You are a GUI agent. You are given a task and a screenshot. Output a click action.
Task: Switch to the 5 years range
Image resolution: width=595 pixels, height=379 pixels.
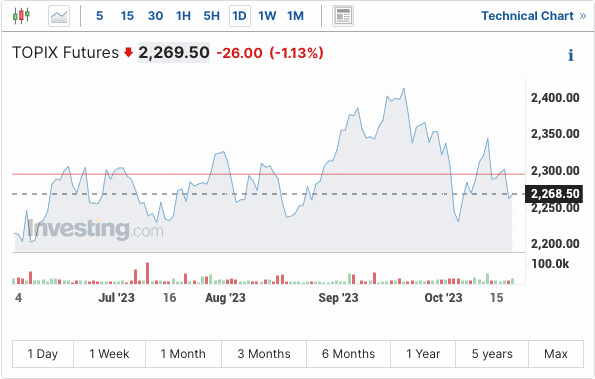pos(492,354)
